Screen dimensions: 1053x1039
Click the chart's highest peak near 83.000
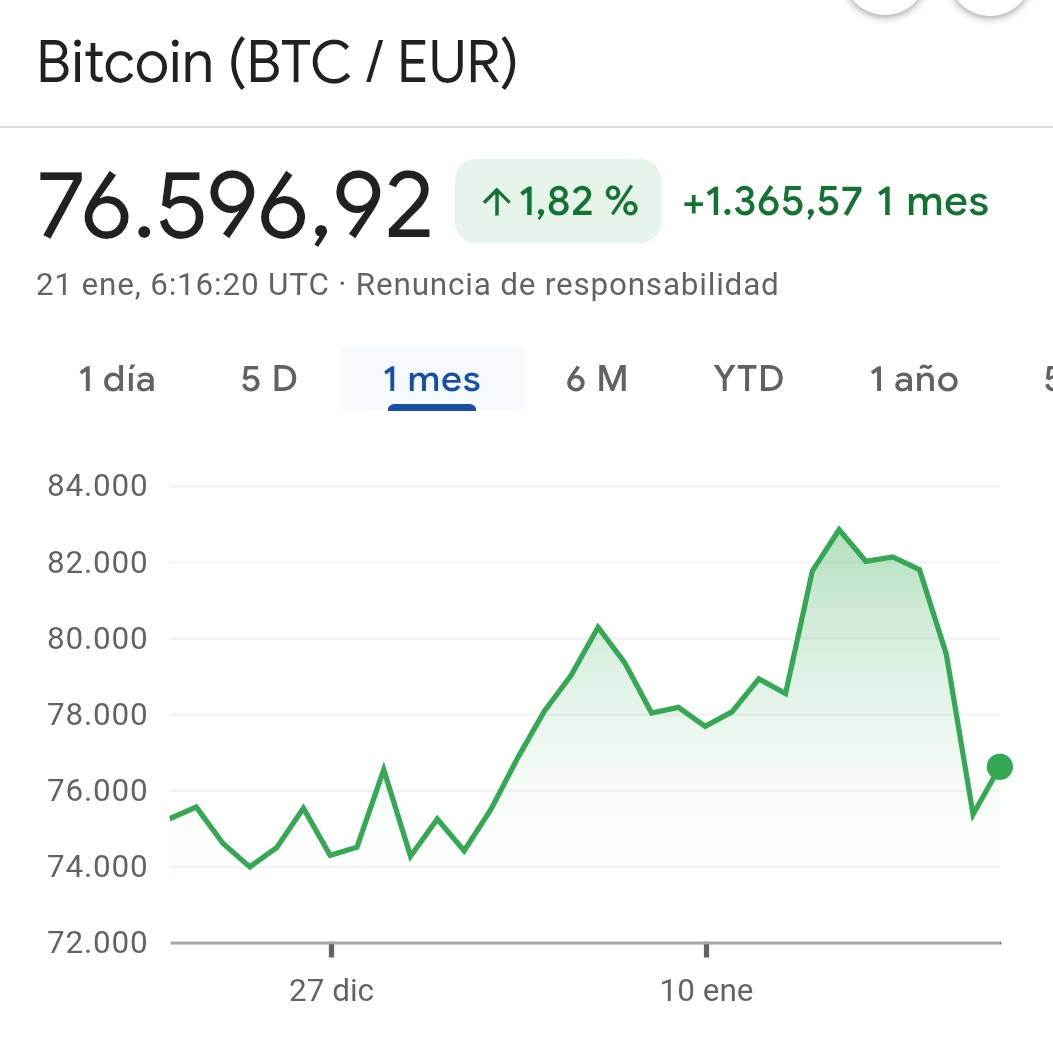point(839,530)
